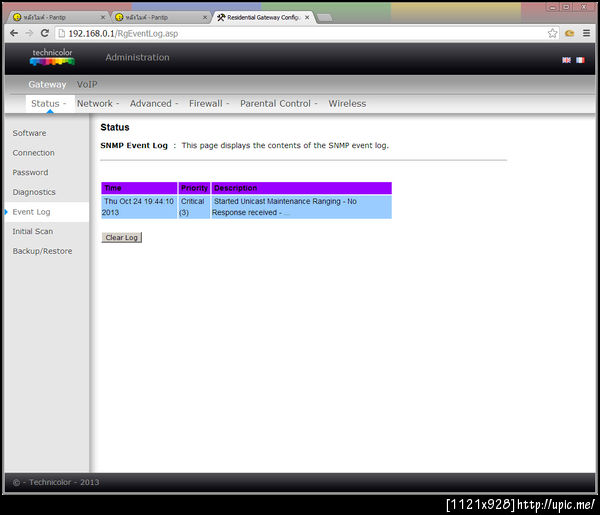
Task: Click the Technicolor logo
Action: (x=52, y=57)
